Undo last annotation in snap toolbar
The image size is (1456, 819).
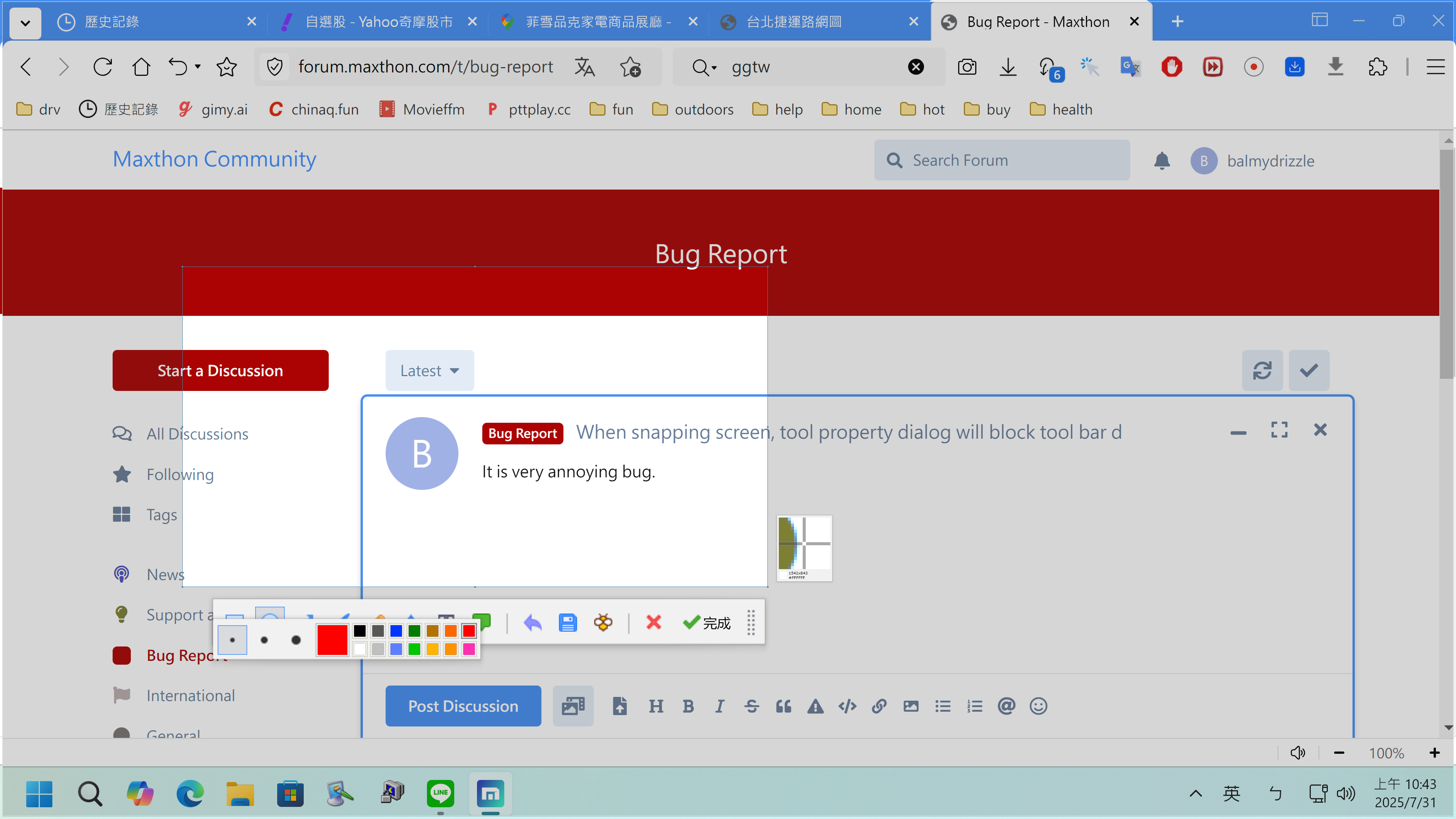532,623
